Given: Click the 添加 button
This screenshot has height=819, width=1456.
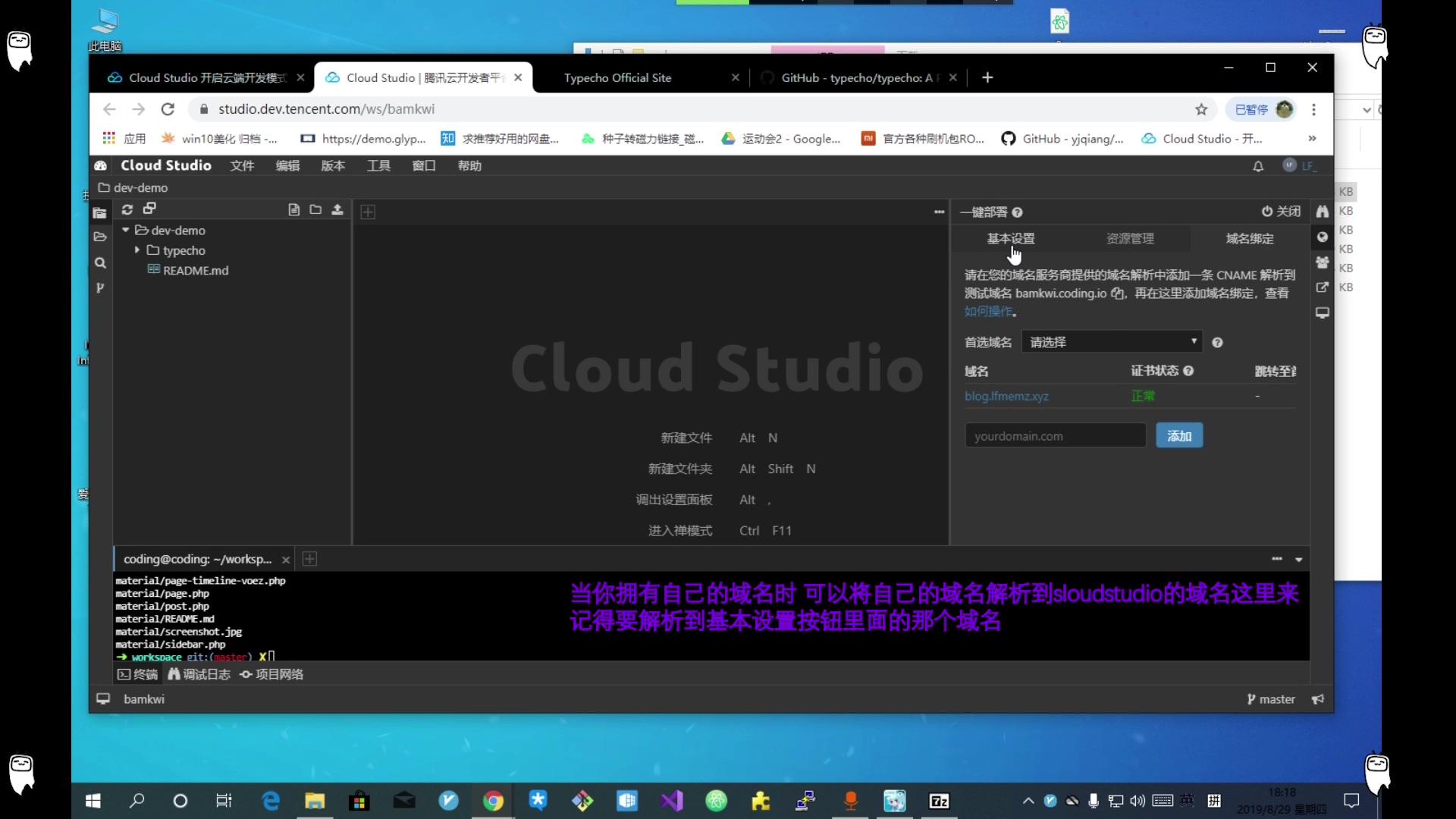Looking at the screenshot, I should coord(1179,436).
